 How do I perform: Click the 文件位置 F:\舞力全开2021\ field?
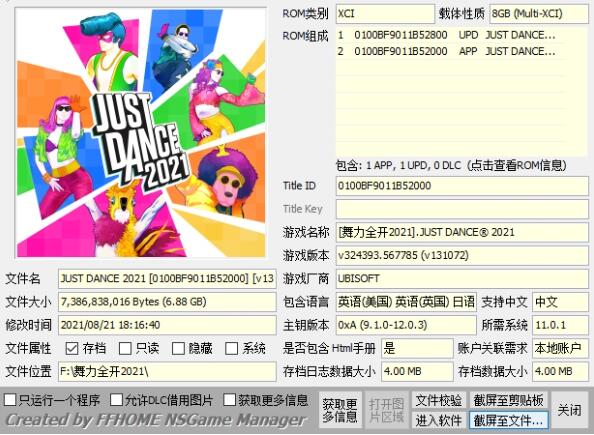pos(167,371)
